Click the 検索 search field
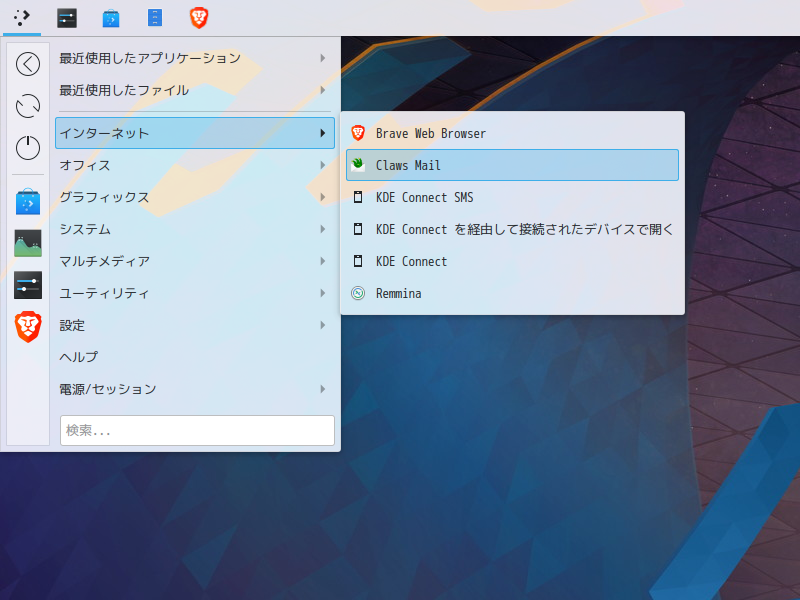This screenshot has width=800, height=600. click(x=197, y=431)
